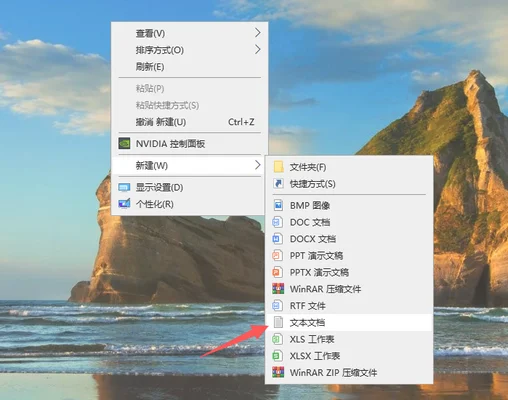Expand the 新建(W) submenu arrow

point(258,165)
